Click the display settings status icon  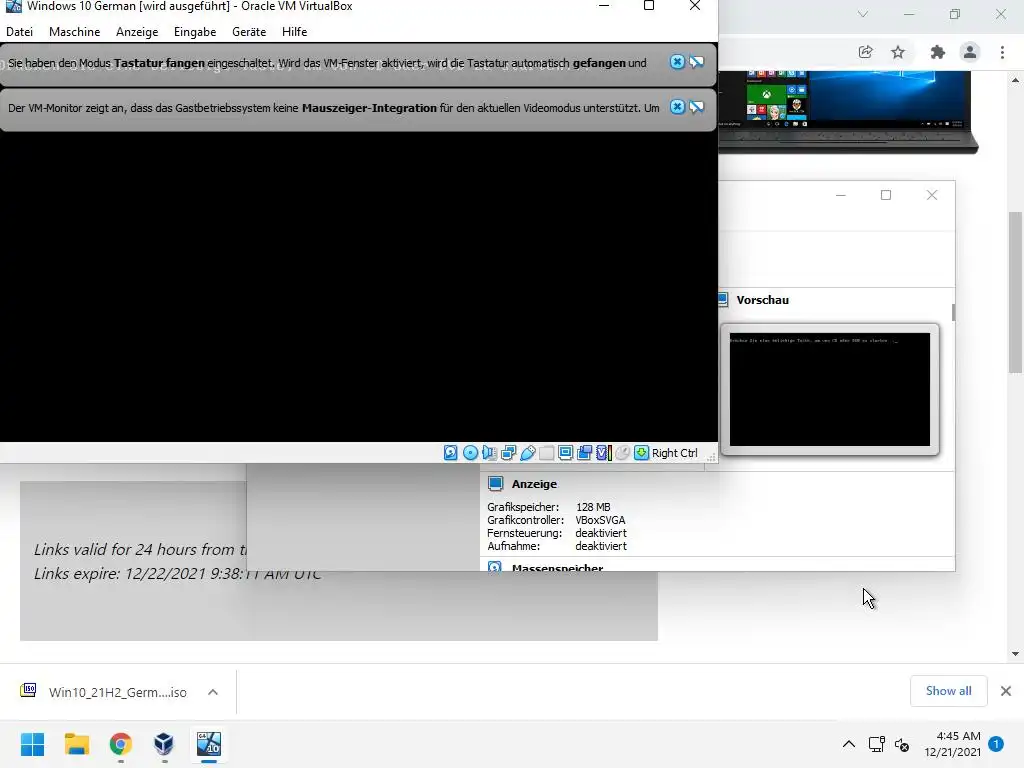click(566, 453)
